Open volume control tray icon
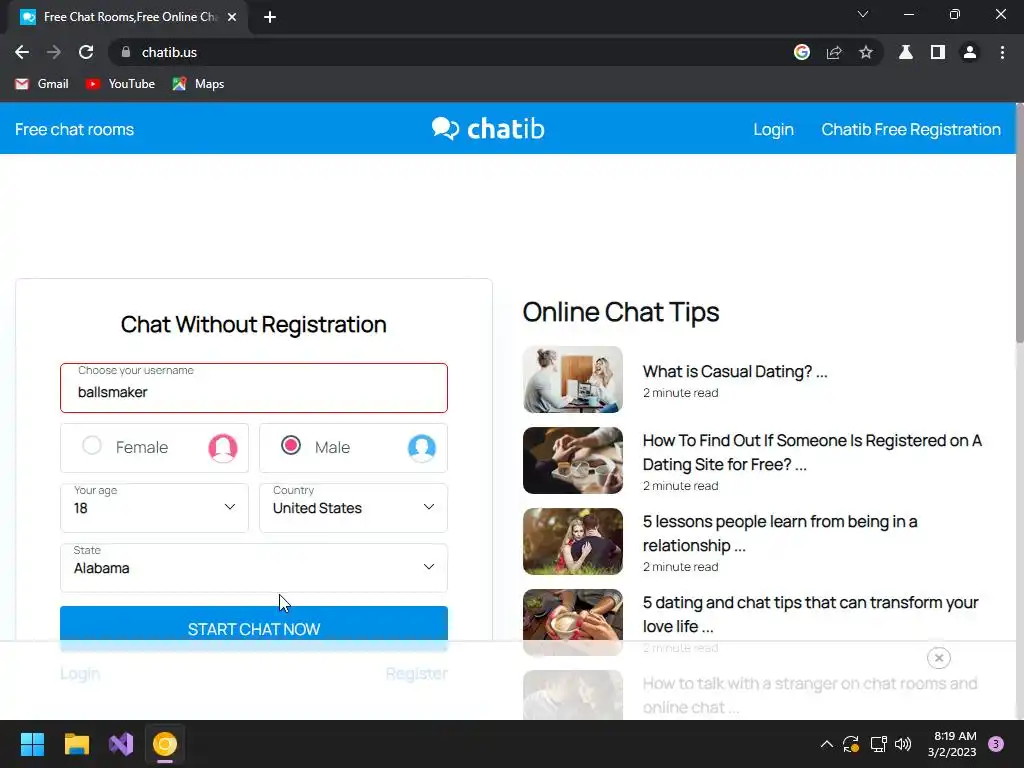1024x768 pixels. point(903,744)
